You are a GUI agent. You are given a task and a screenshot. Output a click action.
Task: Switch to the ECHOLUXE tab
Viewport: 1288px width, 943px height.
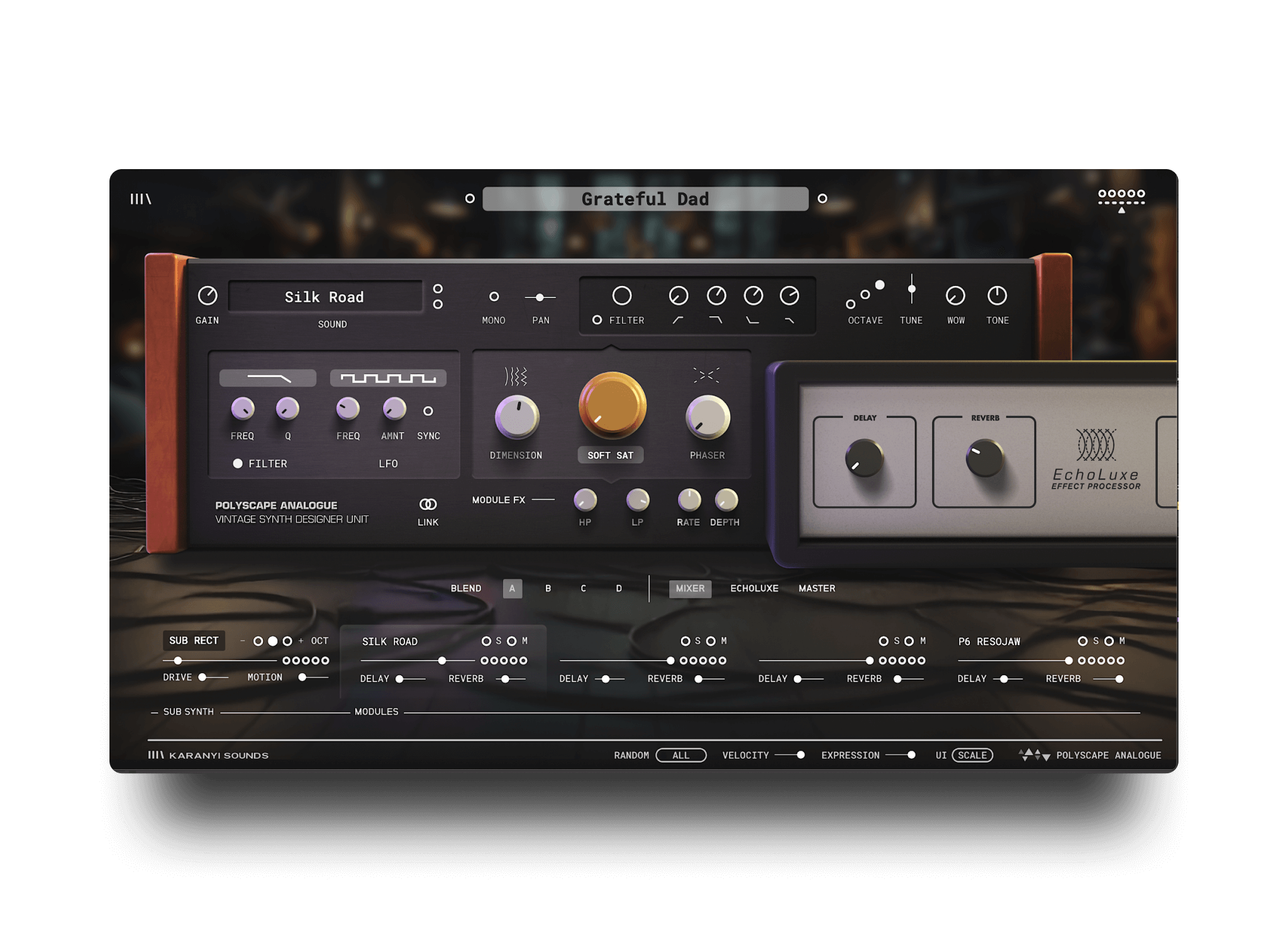click(x=754, y=588)
